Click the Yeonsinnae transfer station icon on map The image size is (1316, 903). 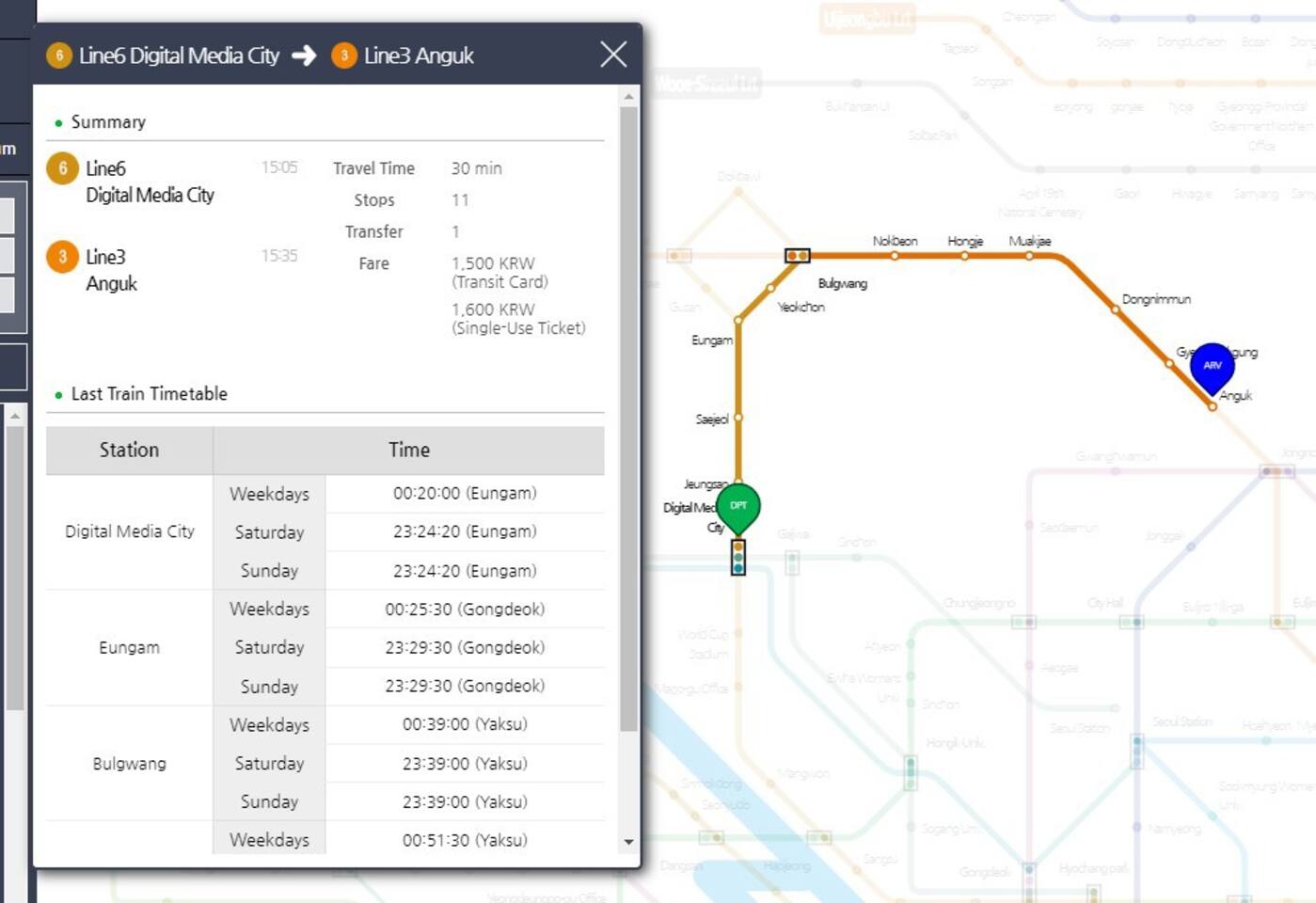tap(797, 256)
